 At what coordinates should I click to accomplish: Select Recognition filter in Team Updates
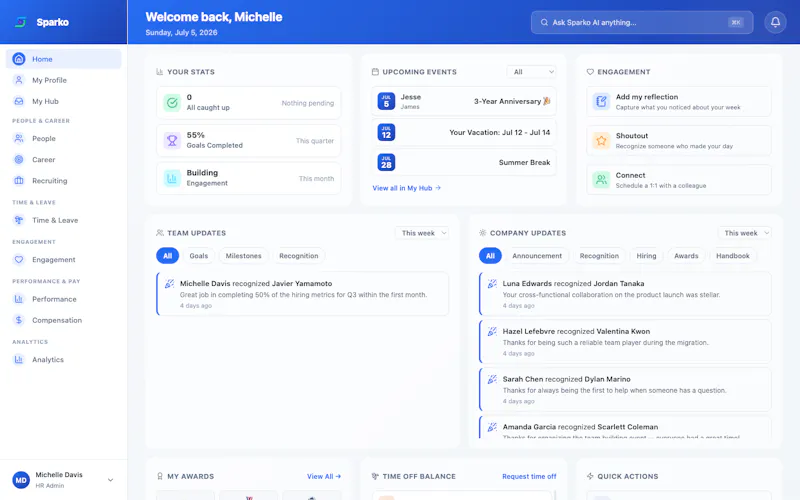click(298, 256)
